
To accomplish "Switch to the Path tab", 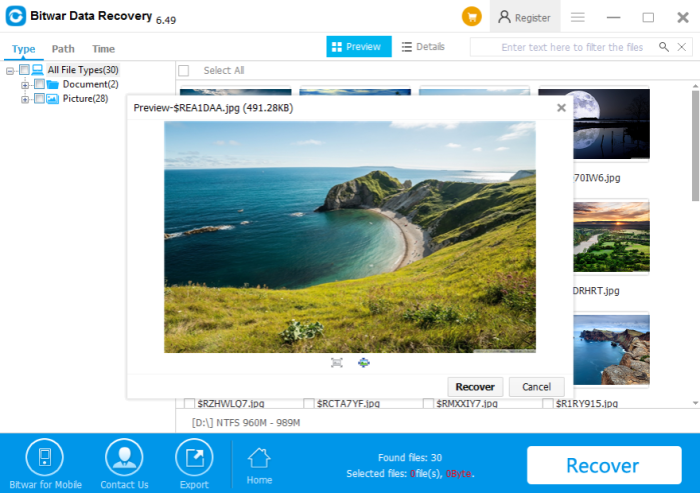I will tap(63, 49).
